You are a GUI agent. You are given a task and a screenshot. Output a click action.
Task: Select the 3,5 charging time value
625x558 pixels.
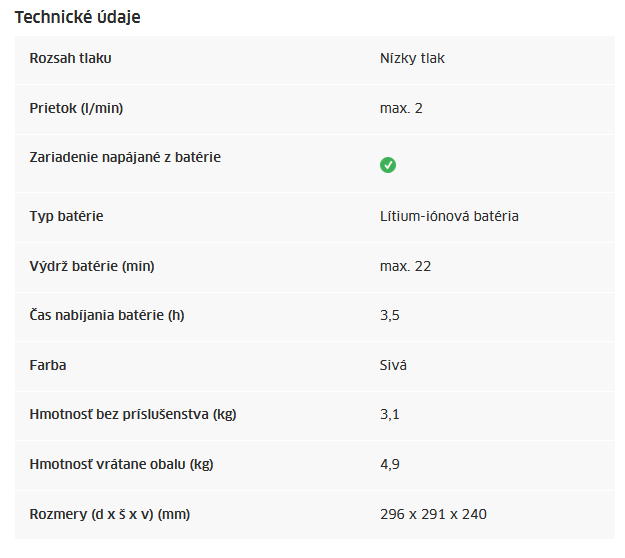390,316
